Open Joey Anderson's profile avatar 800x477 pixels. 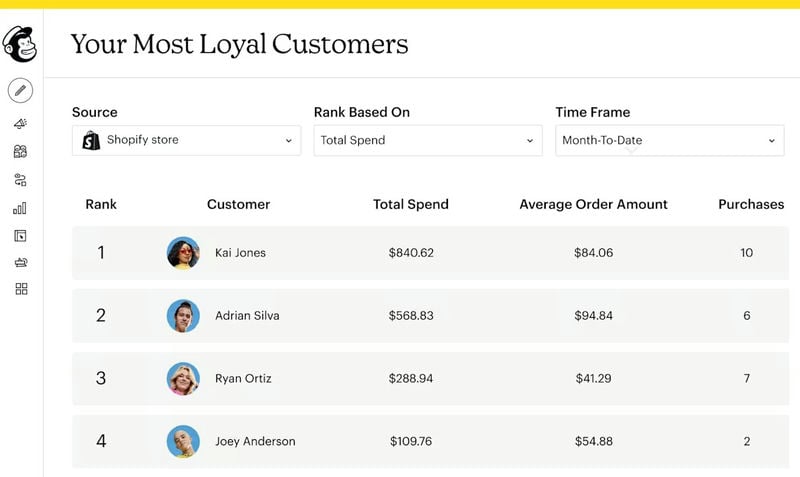(183, 441)
